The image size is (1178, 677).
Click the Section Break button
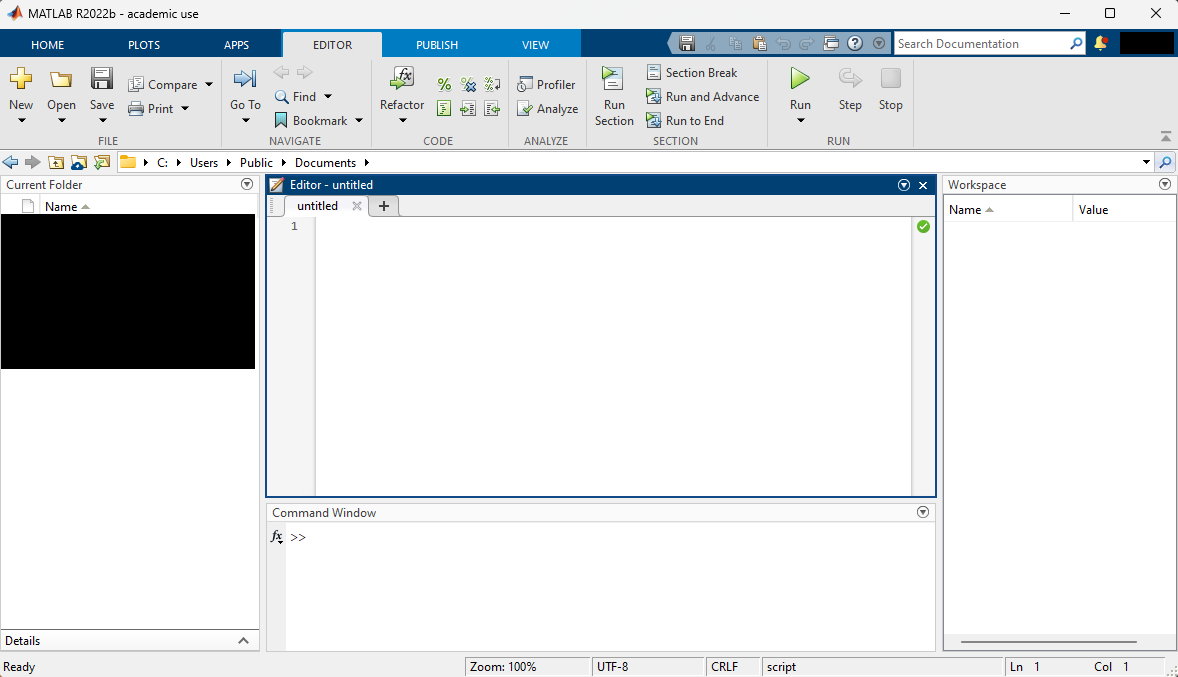[x=692, y=72]
